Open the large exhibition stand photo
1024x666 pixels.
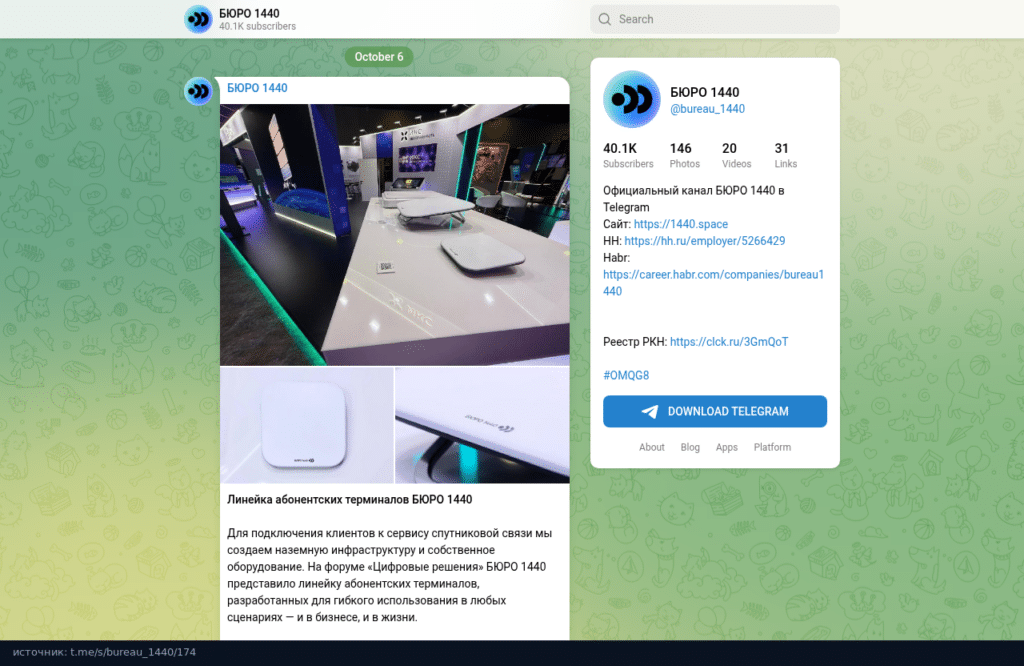point(394,234)
